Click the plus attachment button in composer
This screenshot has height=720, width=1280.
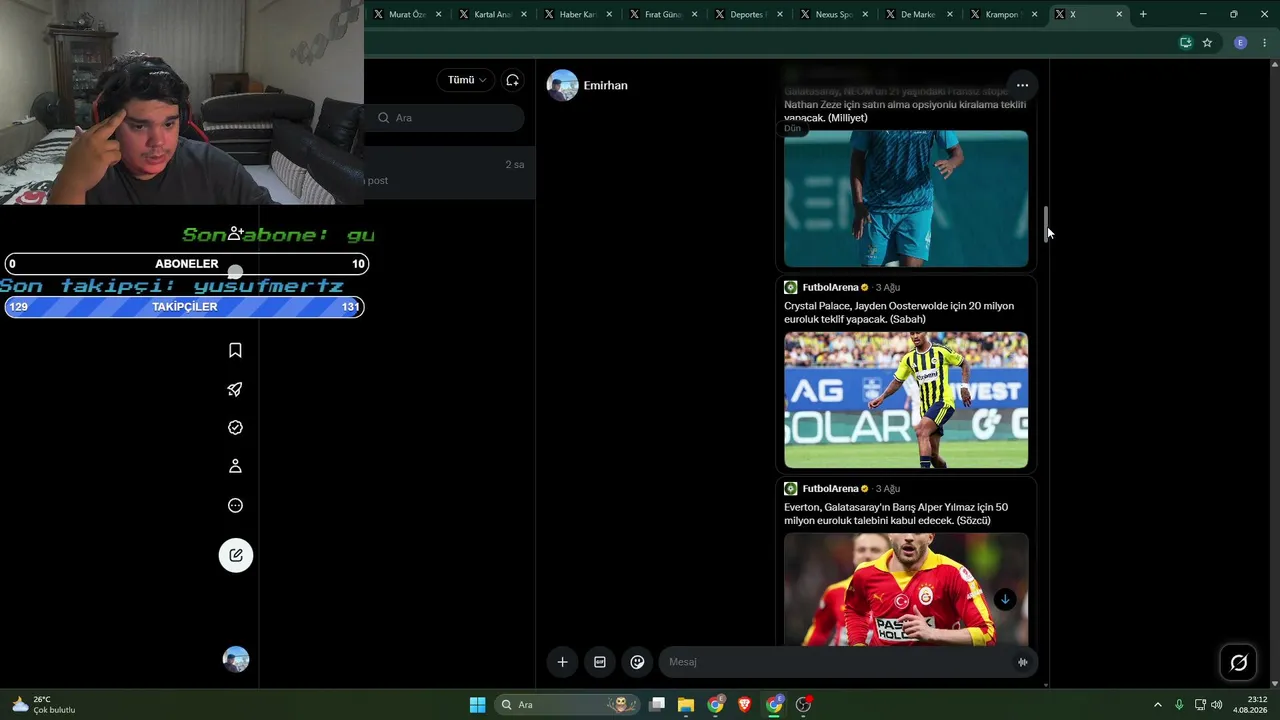(x=562, y=662)
